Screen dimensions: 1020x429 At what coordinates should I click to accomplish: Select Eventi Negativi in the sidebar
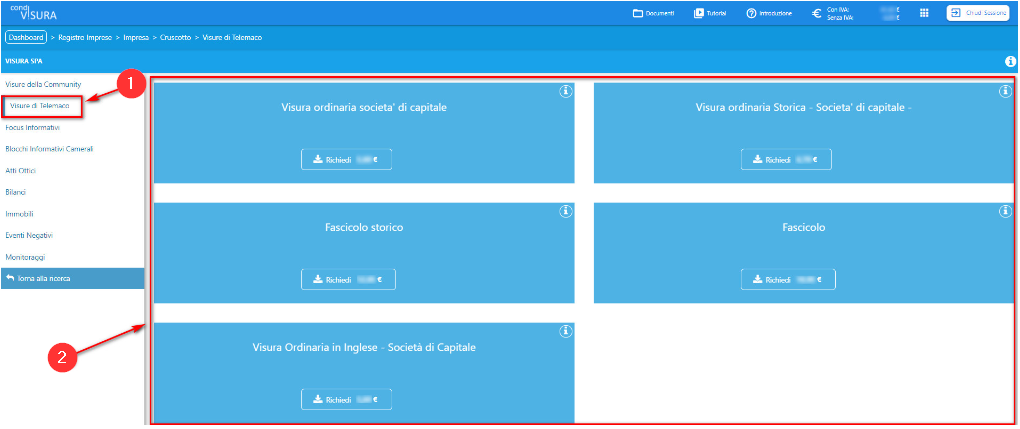pyautogui.click(x=29, y=235)
